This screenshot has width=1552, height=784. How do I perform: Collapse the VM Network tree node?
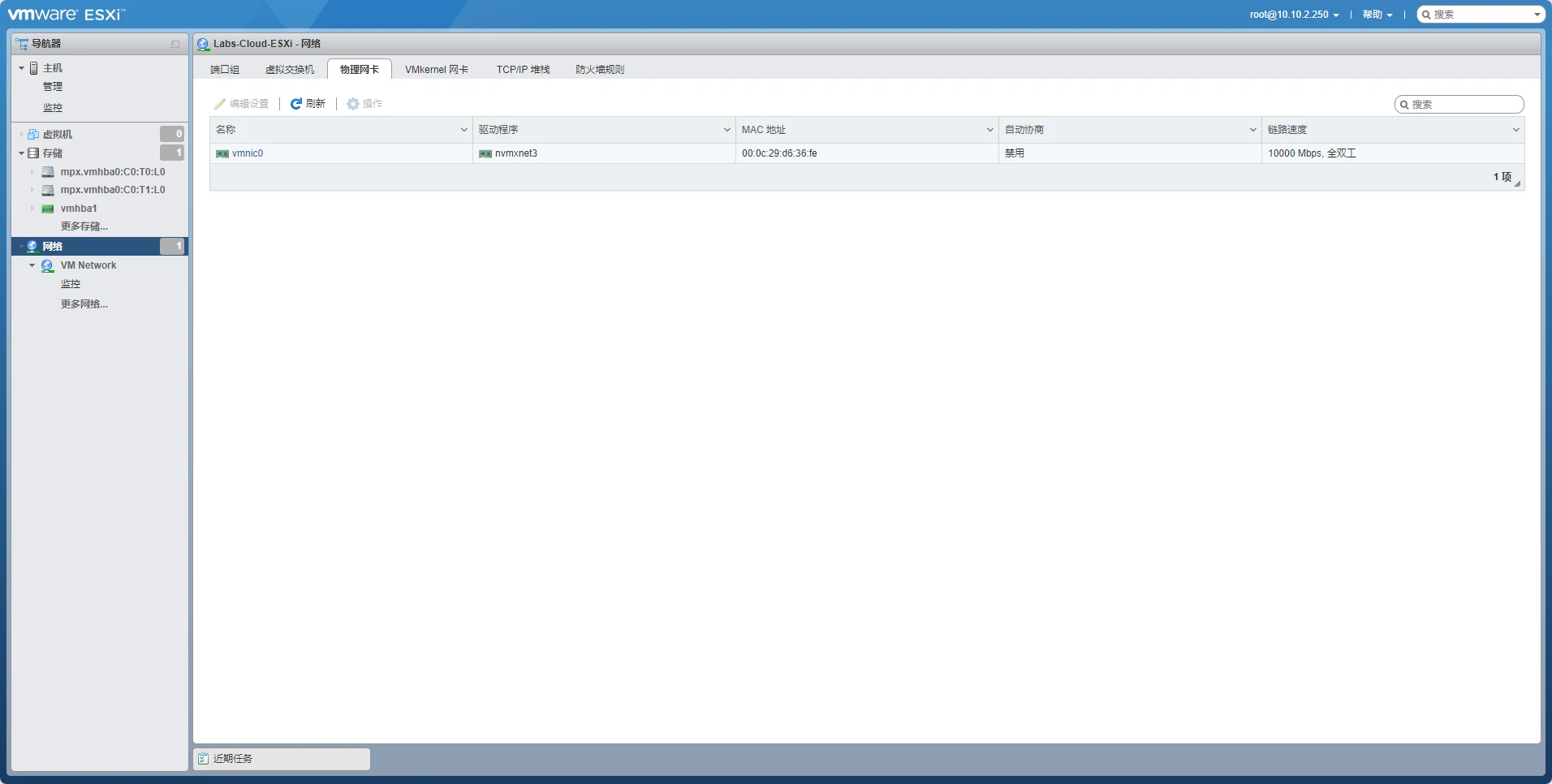pos(32,265)
